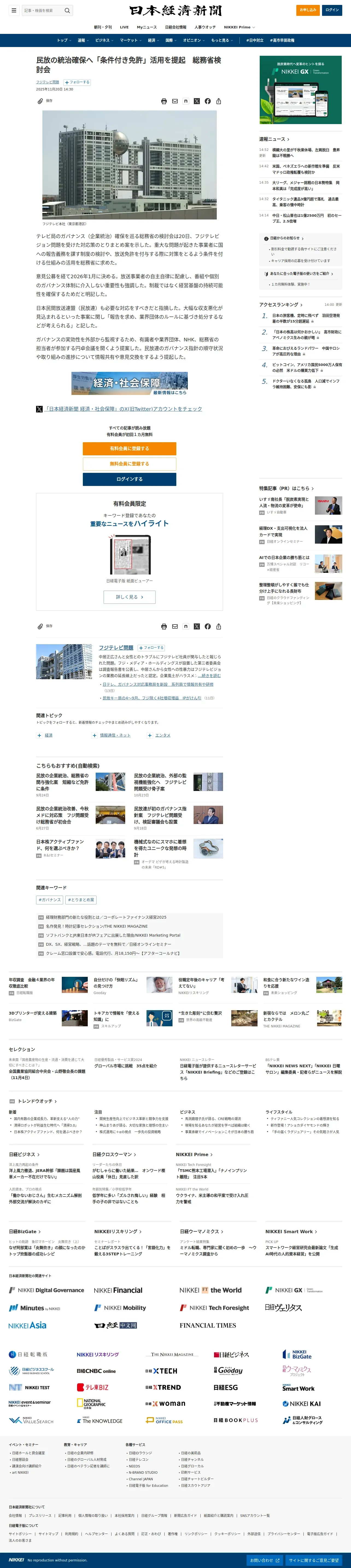The image size is (351, 1568).
Task: Expand the 速報 navigation dropdown
Action: 83,40
